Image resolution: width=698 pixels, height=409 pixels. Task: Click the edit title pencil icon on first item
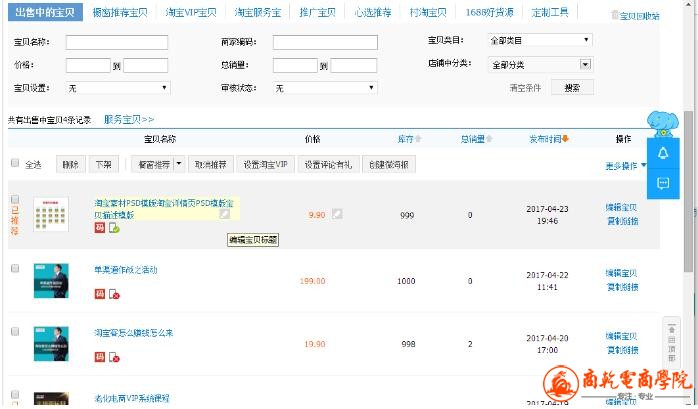click(x=225, y=213)
